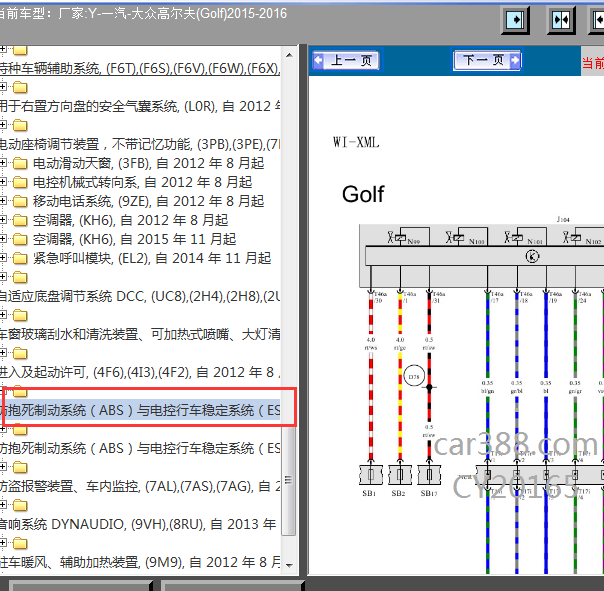Select 电控机械式转向系 tree entry
Screen dimensions: 604x591
[143, 182]
